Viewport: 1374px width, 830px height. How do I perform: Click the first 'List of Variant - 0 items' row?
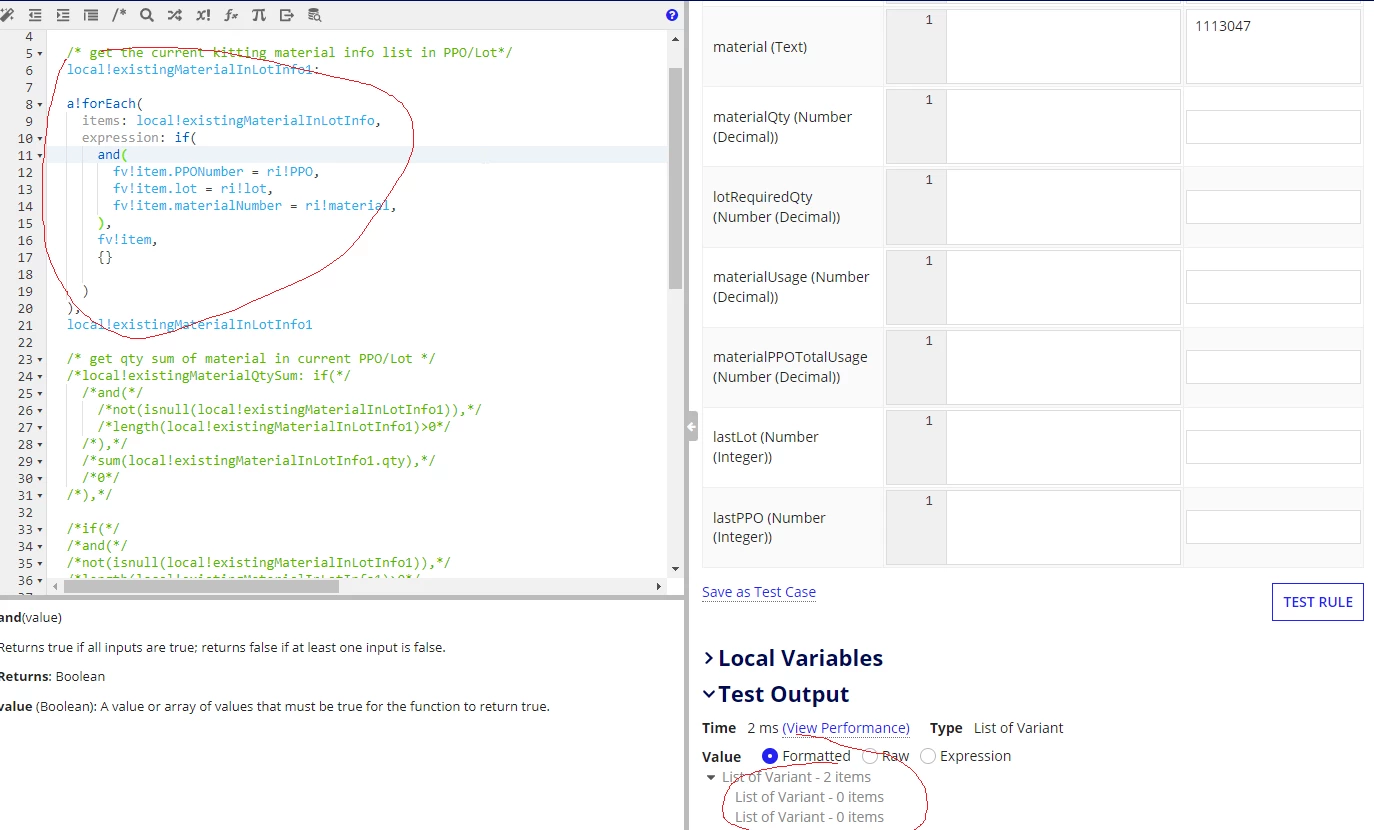point(809,797)
